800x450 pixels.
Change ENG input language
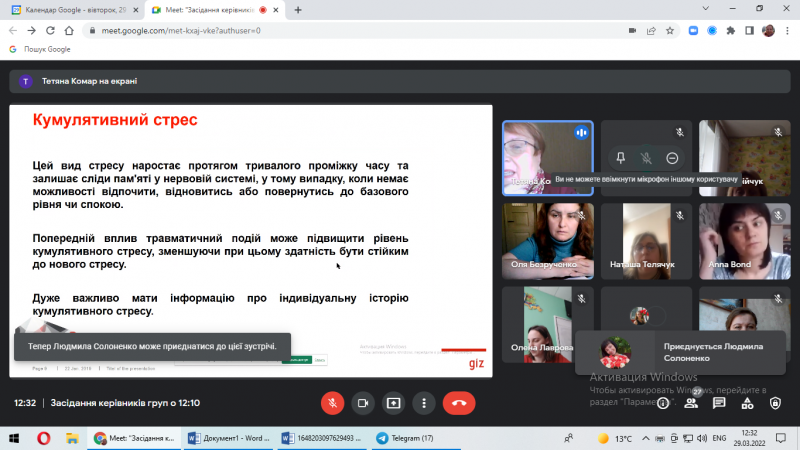click(x=719, y=438)
